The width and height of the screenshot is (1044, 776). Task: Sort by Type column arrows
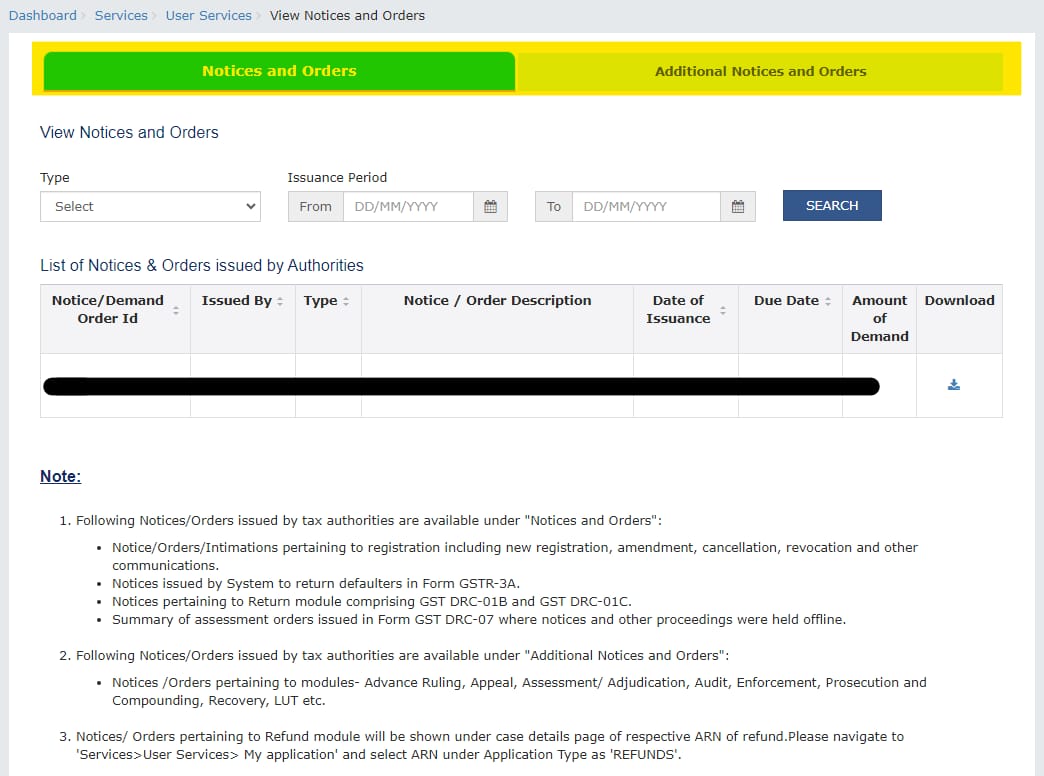(x=346, y=301)
